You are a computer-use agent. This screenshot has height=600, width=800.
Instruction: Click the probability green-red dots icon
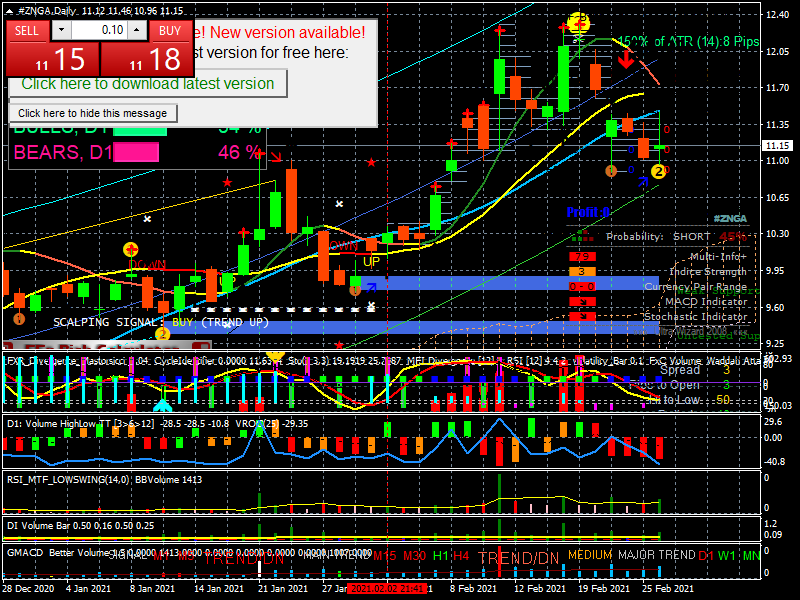(x=583, y=237)
